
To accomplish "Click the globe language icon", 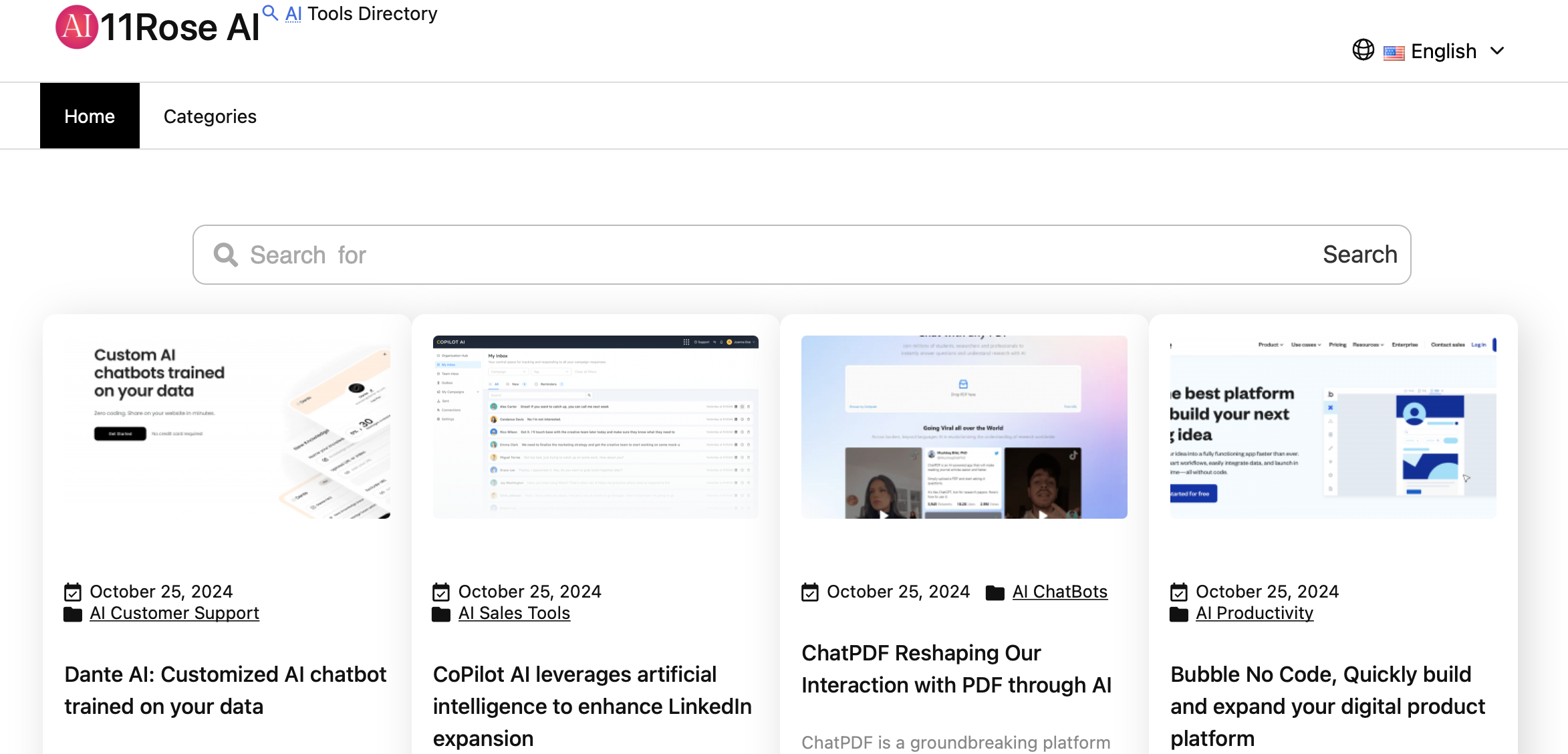I will pos(1363,50).
